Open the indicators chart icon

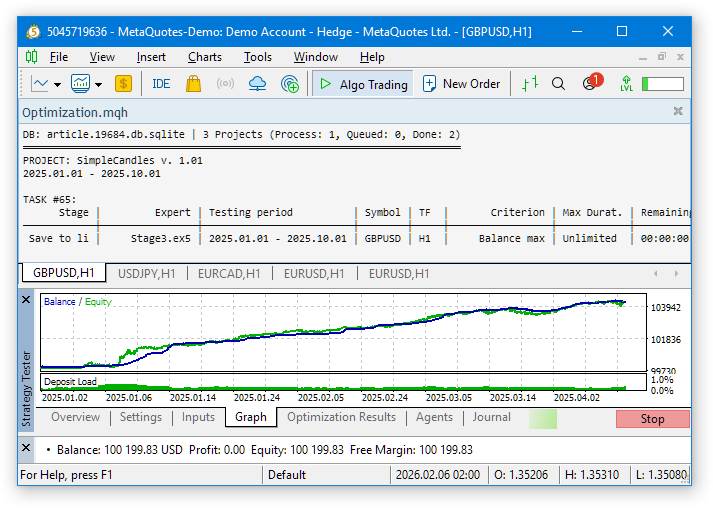pyautogui.click(x=80, y=84)
